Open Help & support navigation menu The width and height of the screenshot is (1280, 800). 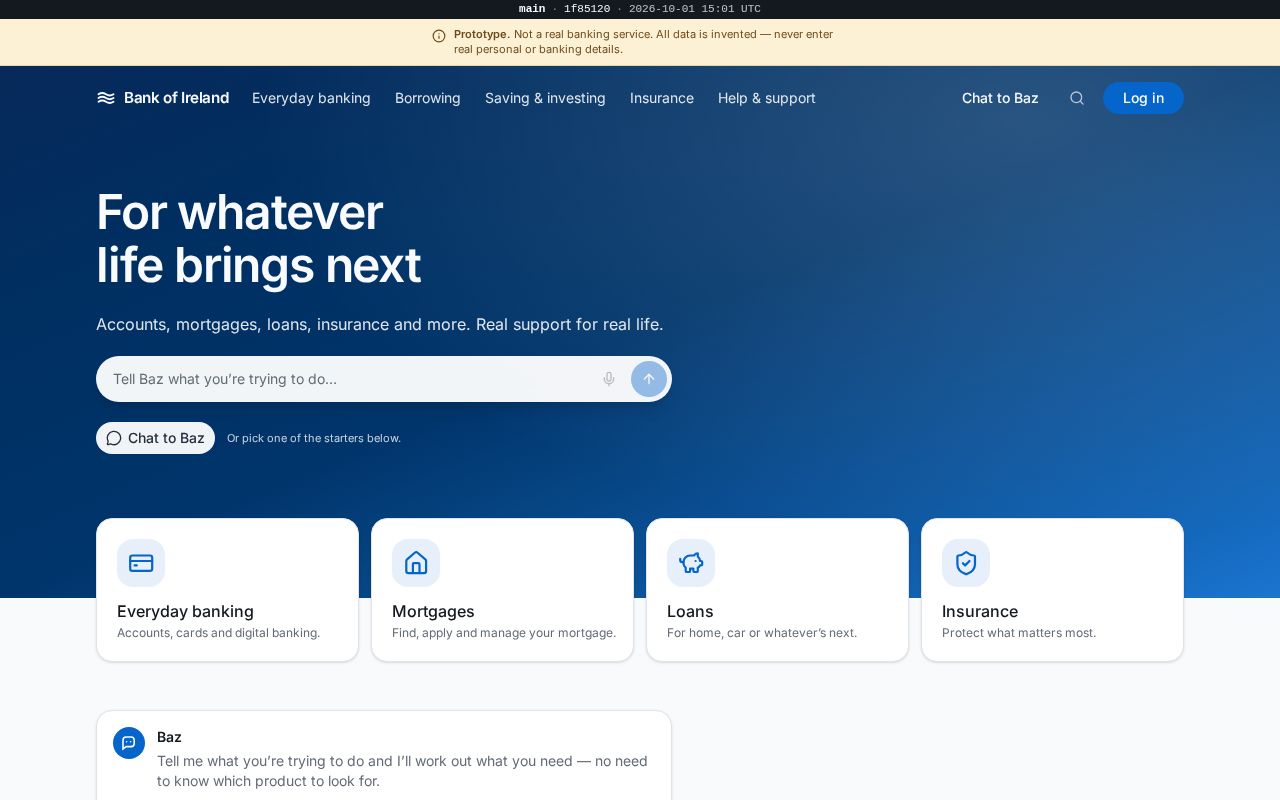click(x=767, y=98)
